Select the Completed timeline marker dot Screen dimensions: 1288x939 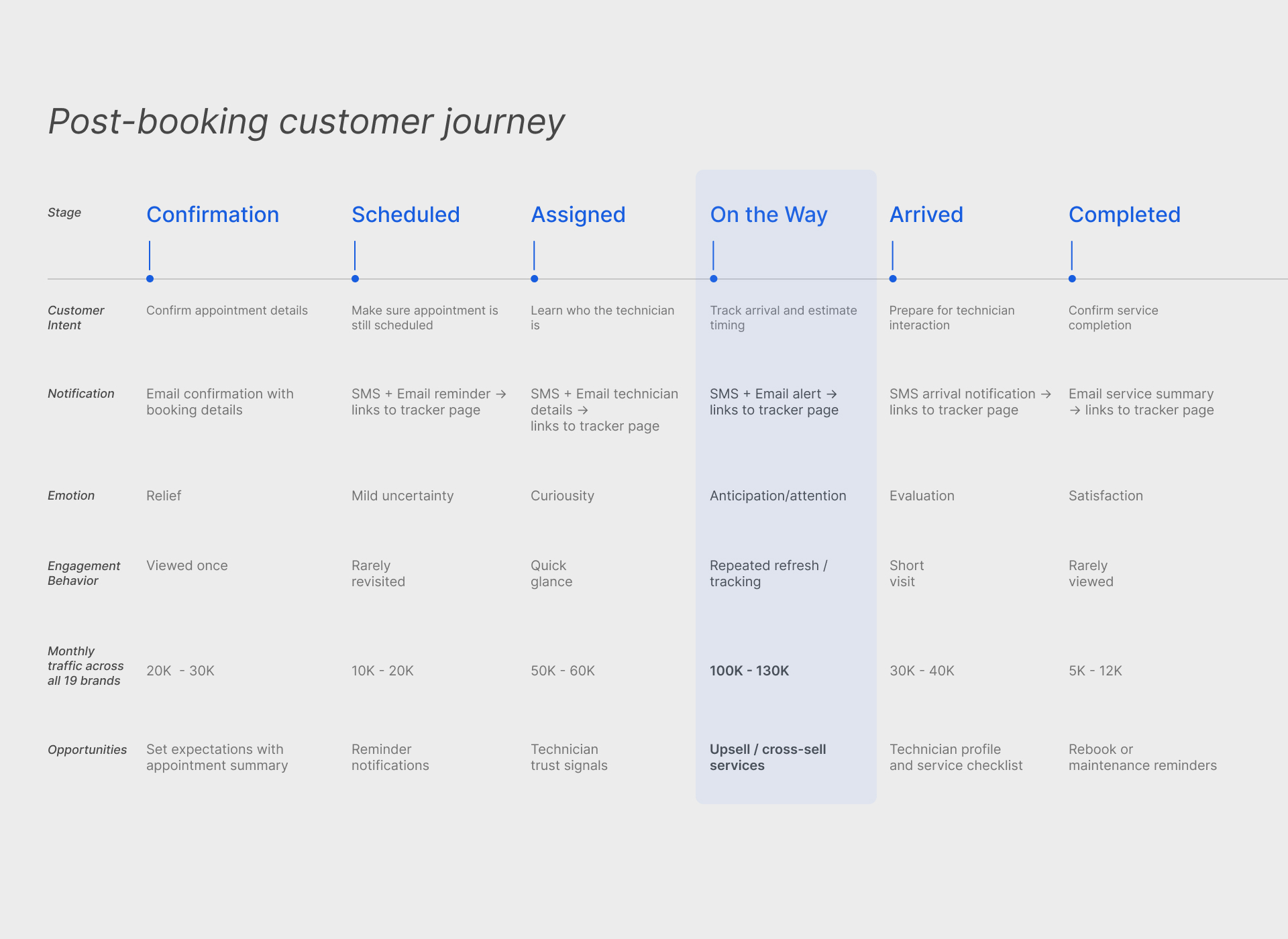tap(1072, 279)
